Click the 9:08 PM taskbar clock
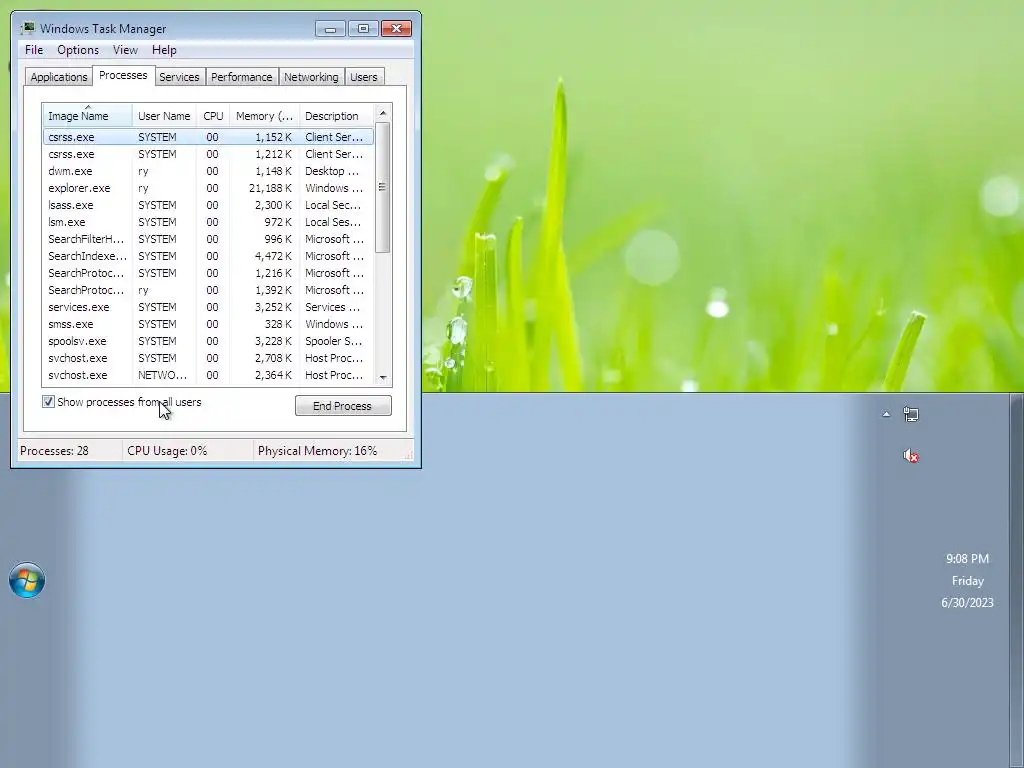1024x768 pixels. click(967, 558)
